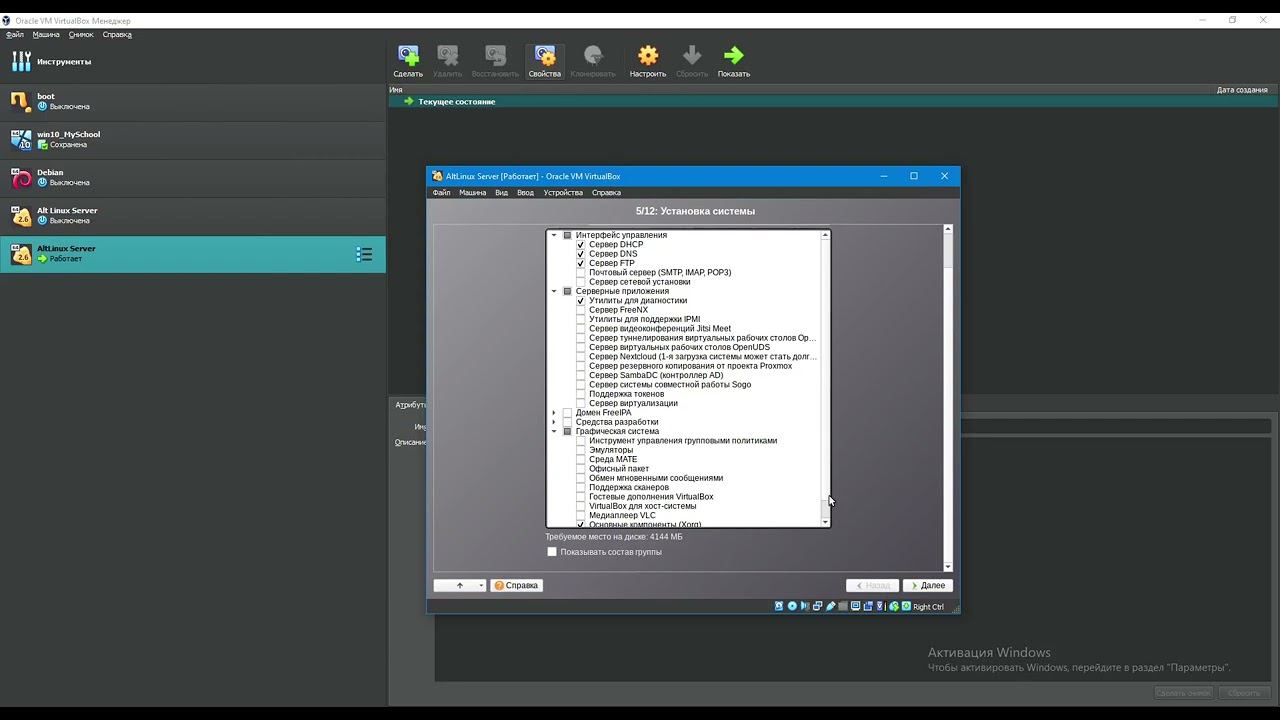Click the Дата создания column header
The width and height of the screenshot is (1280, 720).
(x=1242, y=90)
